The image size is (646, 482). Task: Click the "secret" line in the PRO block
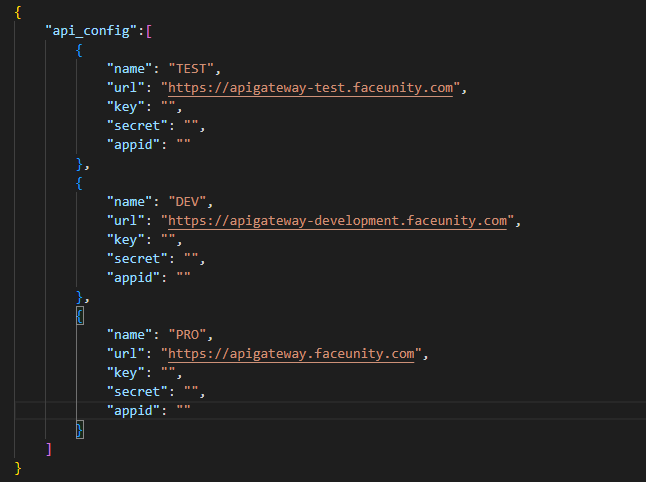pyautogui.click(x=156, y=392)
